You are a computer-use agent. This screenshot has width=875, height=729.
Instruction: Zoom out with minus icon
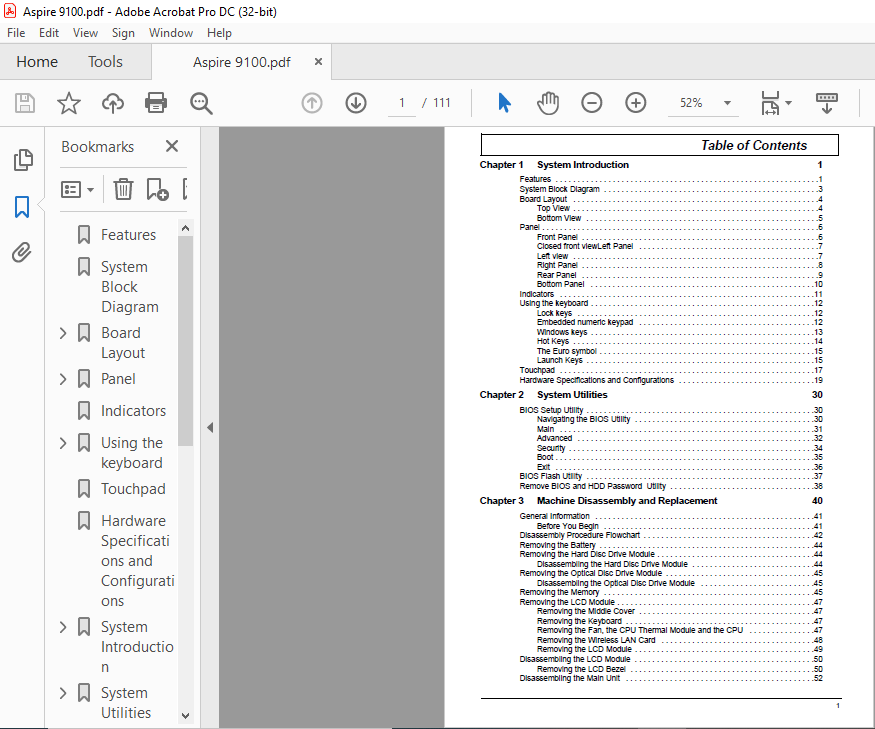pyautogui.click(x=592, y=103)
